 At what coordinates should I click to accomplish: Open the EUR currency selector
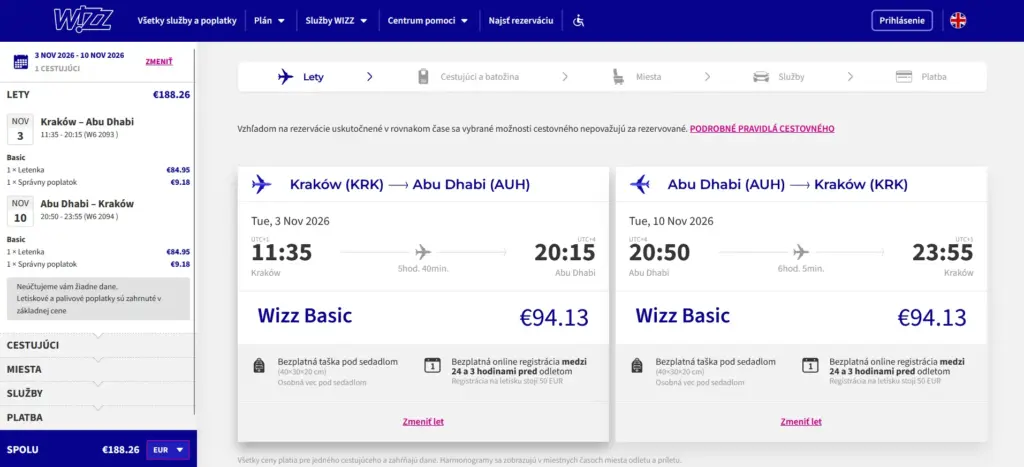pyautogui.click(x=168, y=450)
